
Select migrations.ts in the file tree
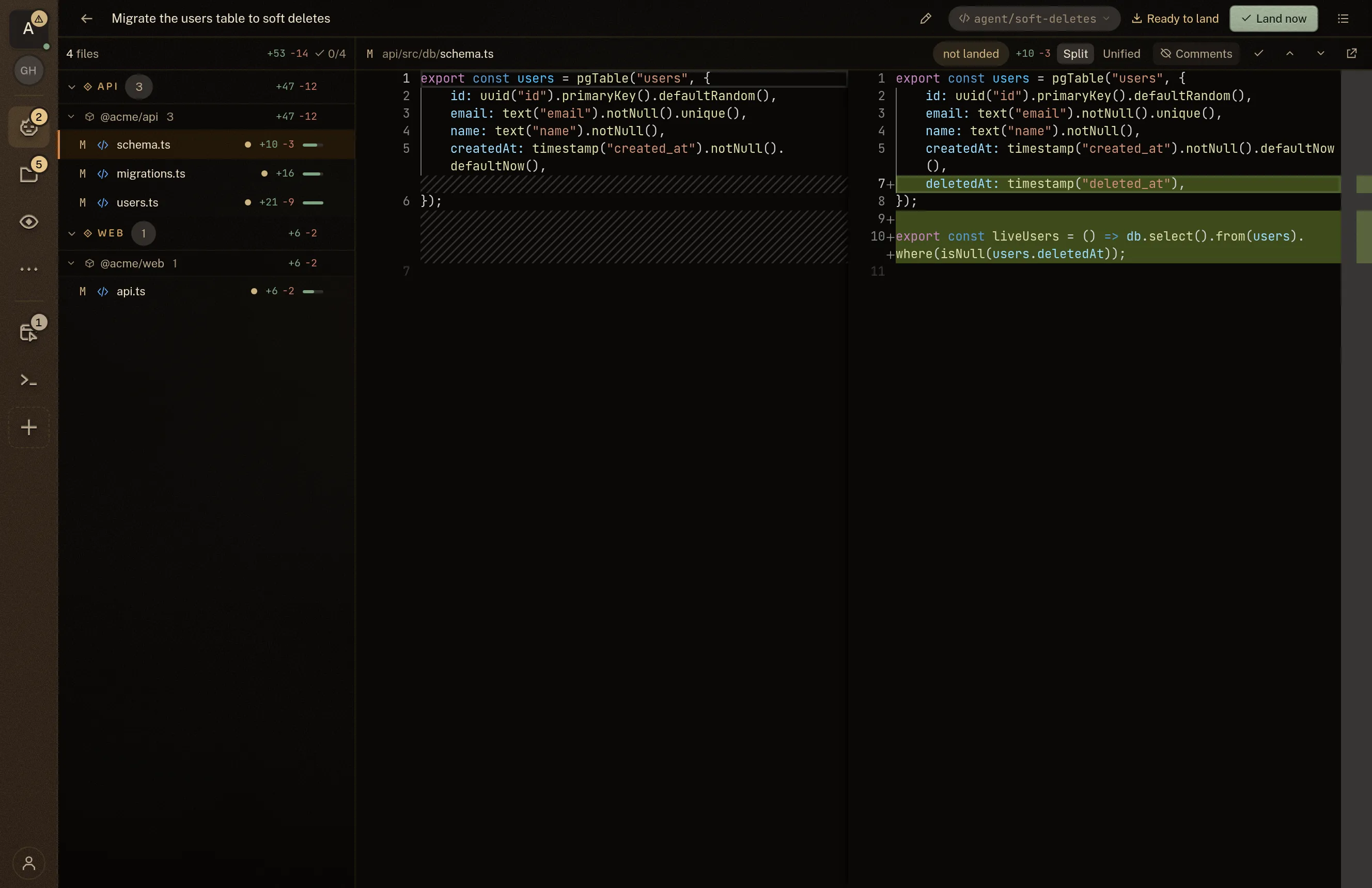coord(207,173)
